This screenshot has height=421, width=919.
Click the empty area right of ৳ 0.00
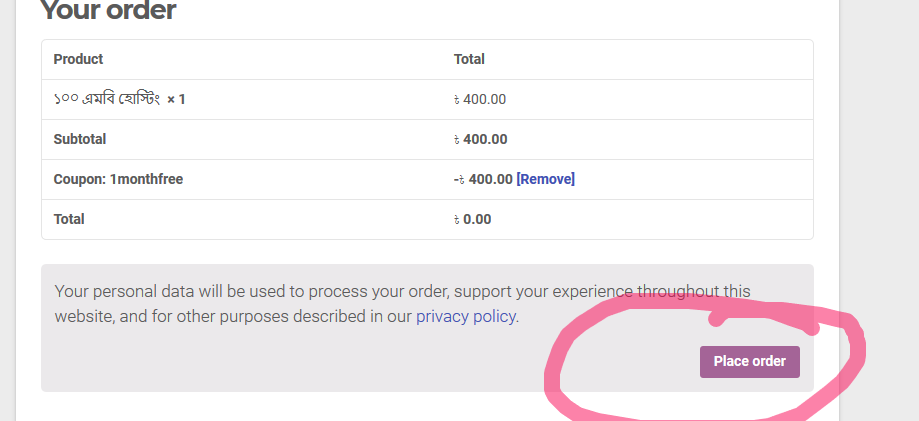click(x=650, y=219)
